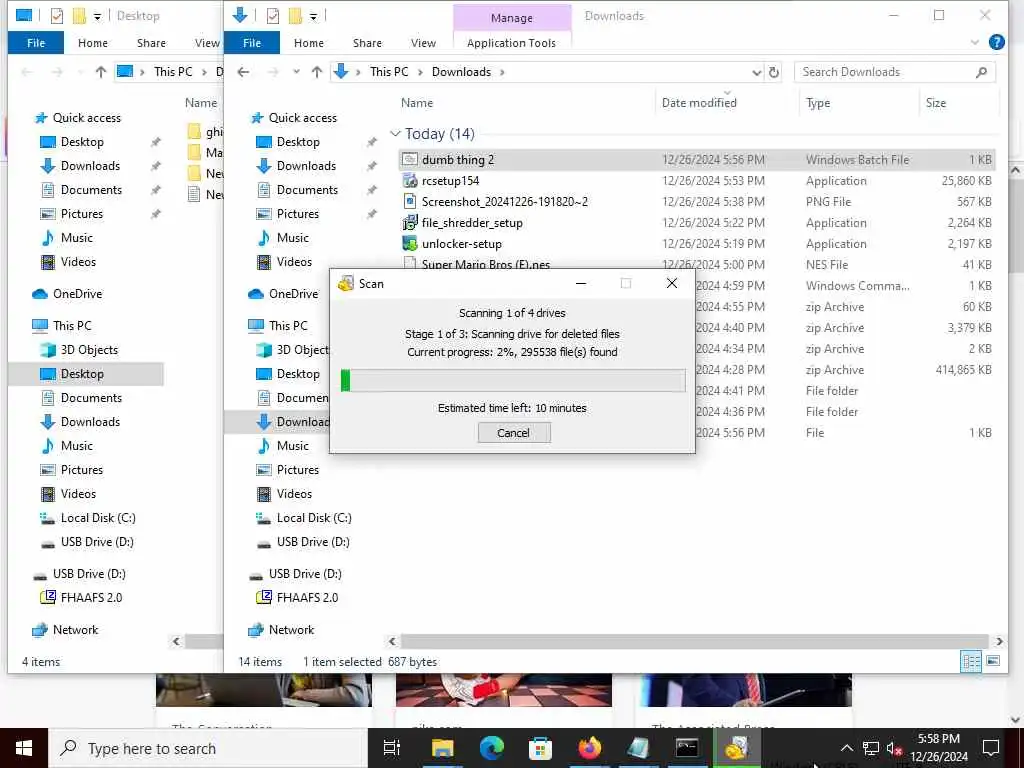Open Home tab in Downloads window
1024x768 pixels.
pos(309,42)
